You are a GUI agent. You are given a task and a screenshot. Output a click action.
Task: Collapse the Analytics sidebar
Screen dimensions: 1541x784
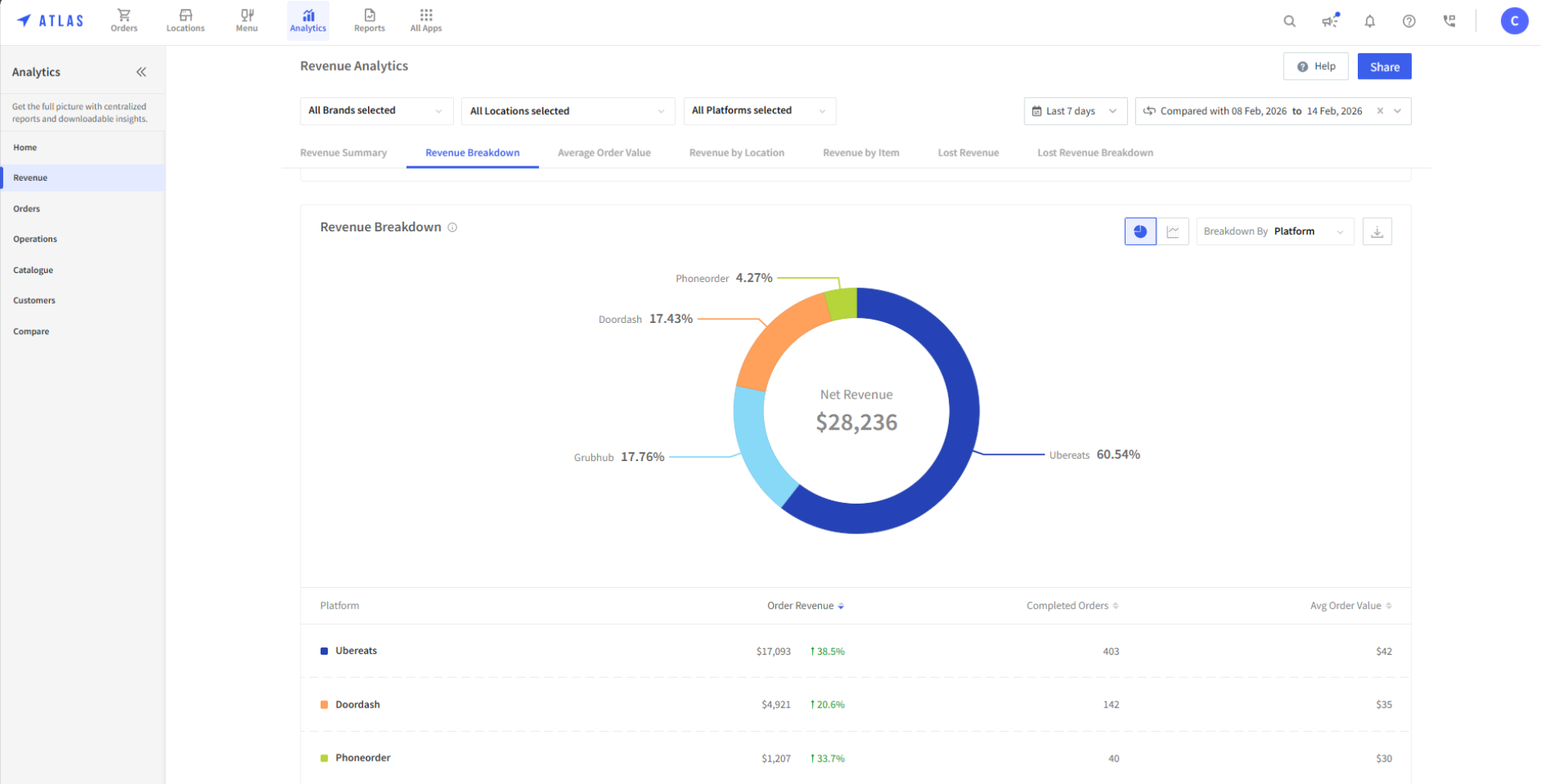141,71
